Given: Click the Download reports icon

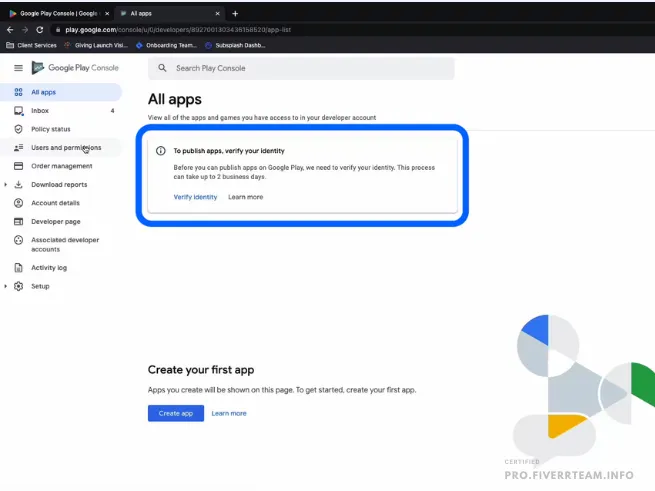Looking at the screenshot, I should click(18, 184).
